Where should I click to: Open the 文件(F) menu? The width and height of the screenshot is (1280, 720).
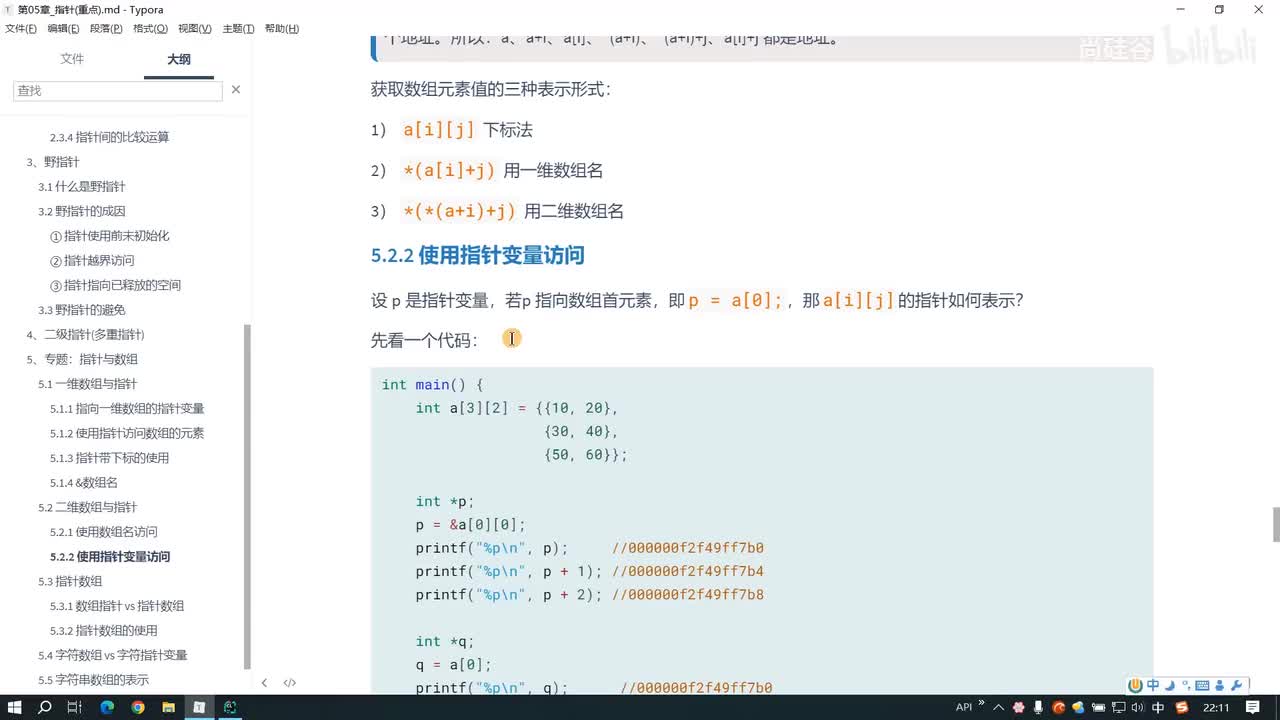click(x=20, y=29)
